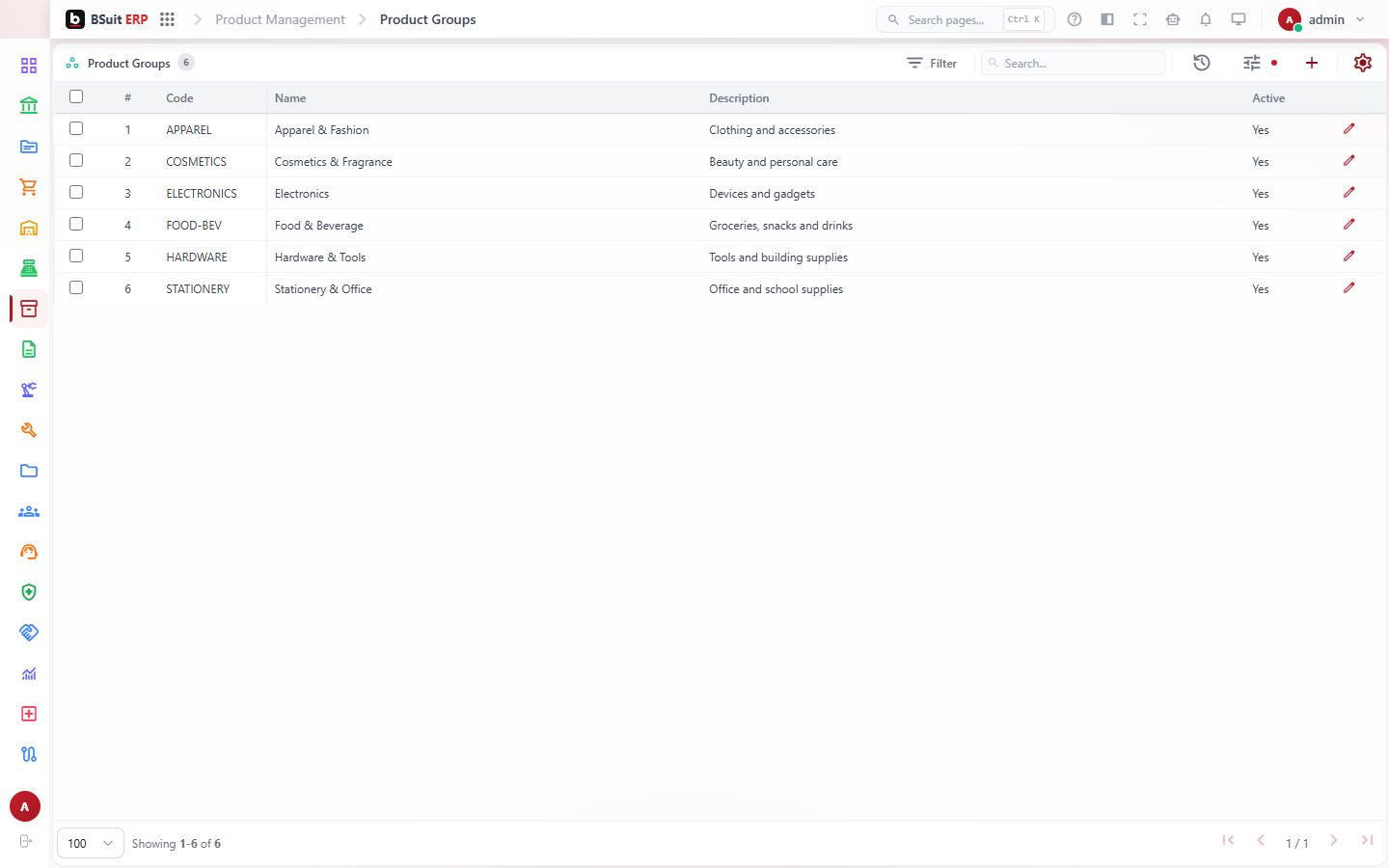Click the monitor display icon

click(x=1239, y=19)
